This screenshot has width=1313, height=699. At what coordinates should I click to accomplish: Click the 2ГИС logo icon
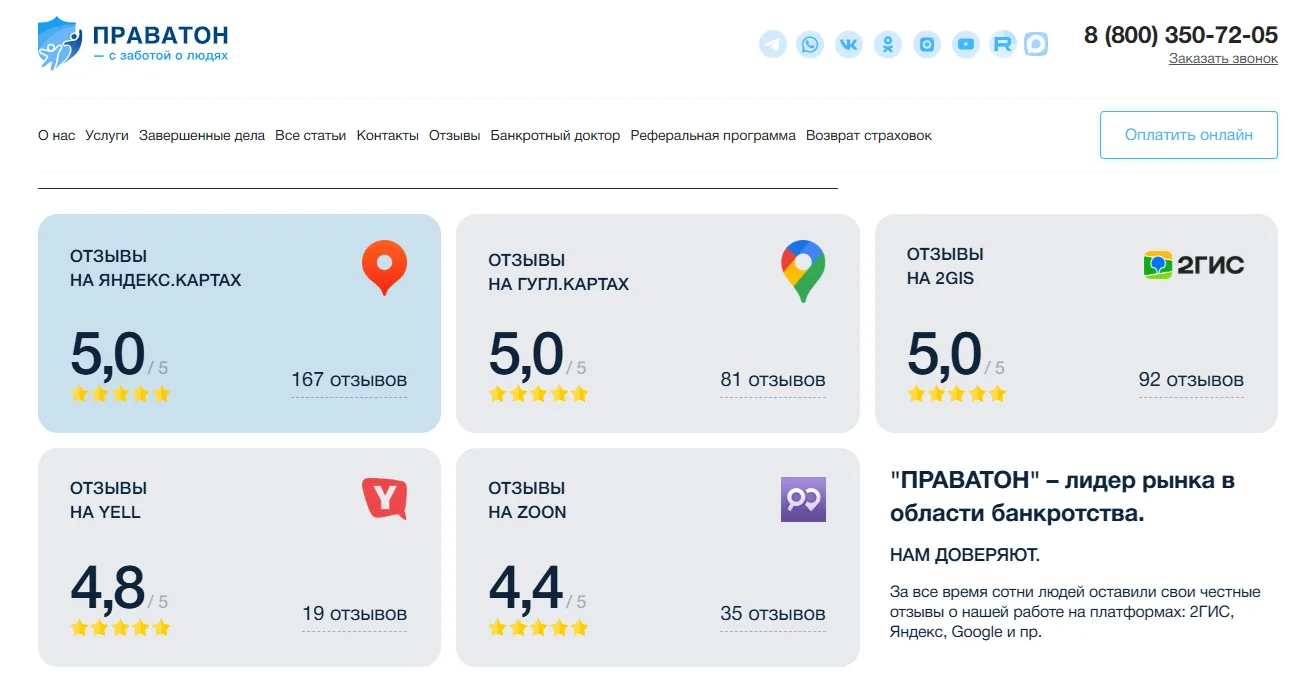point(1194,265)
